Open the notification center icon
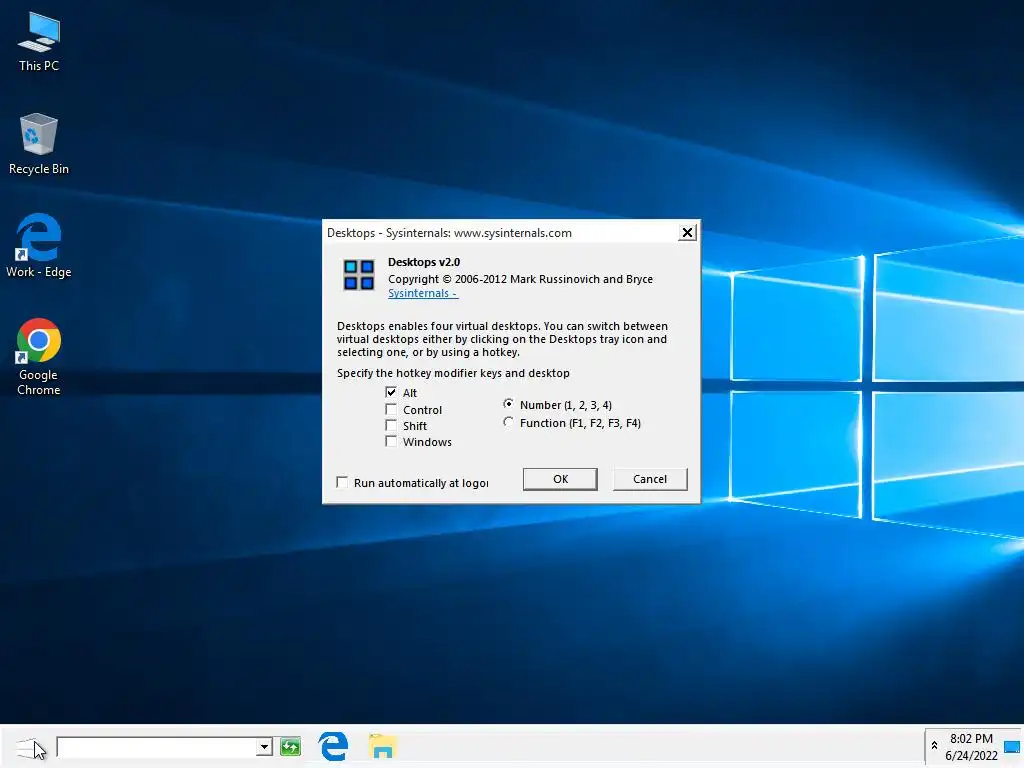 (x=1012, y=746)
